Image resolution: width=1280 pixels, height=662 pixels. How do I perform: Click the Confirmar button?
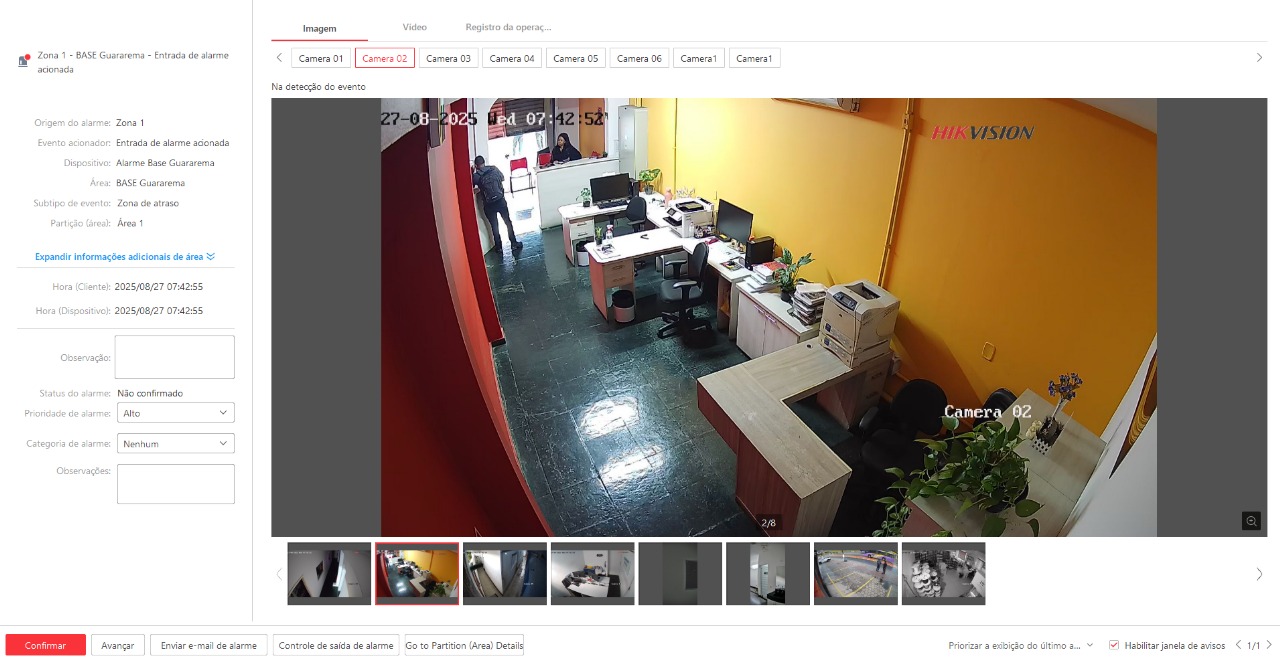[x=44, y=645]
